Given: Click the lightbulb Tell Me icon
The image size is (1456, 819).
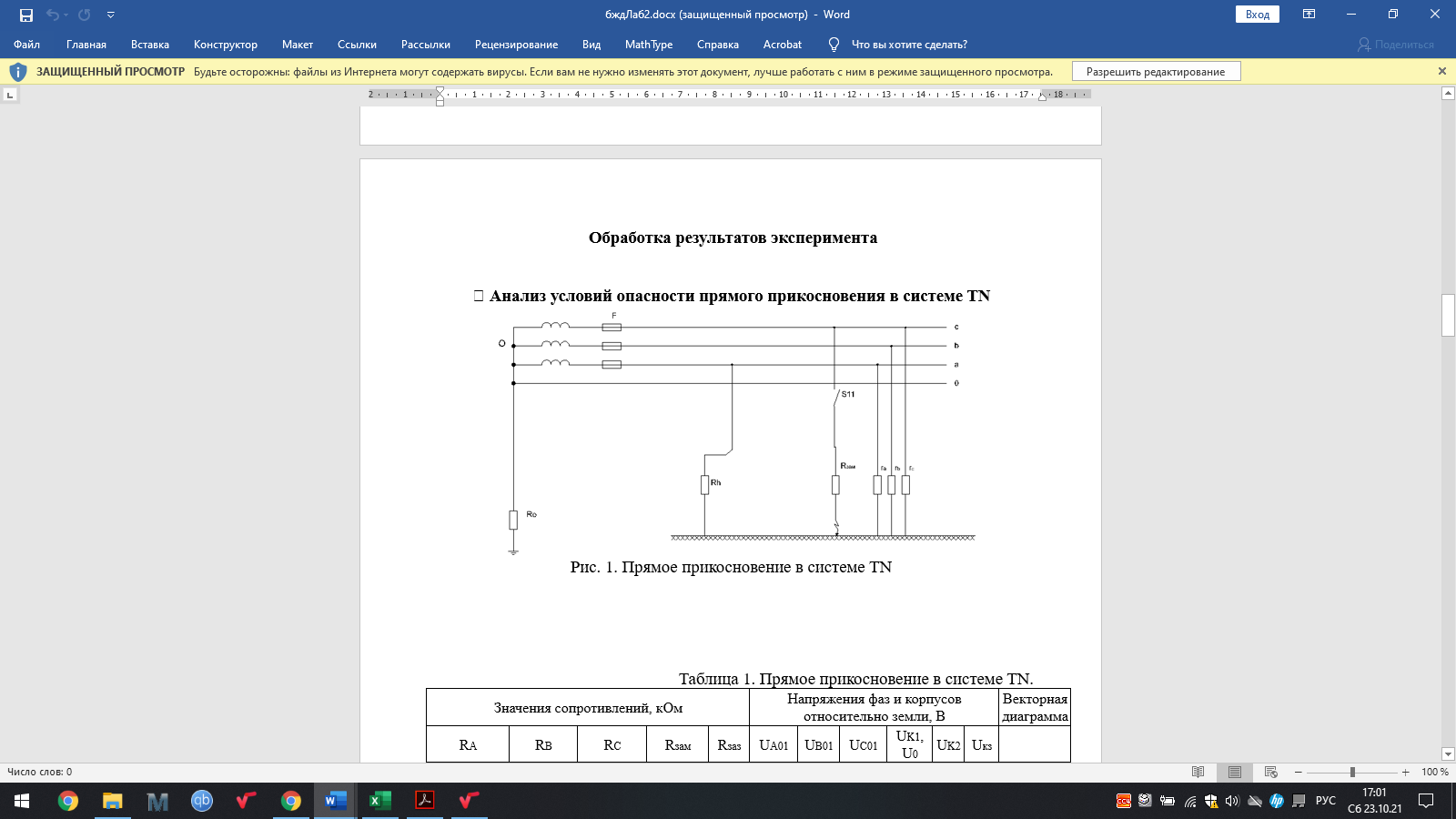Looking at the screenshot, I should [x=834, y=45].
